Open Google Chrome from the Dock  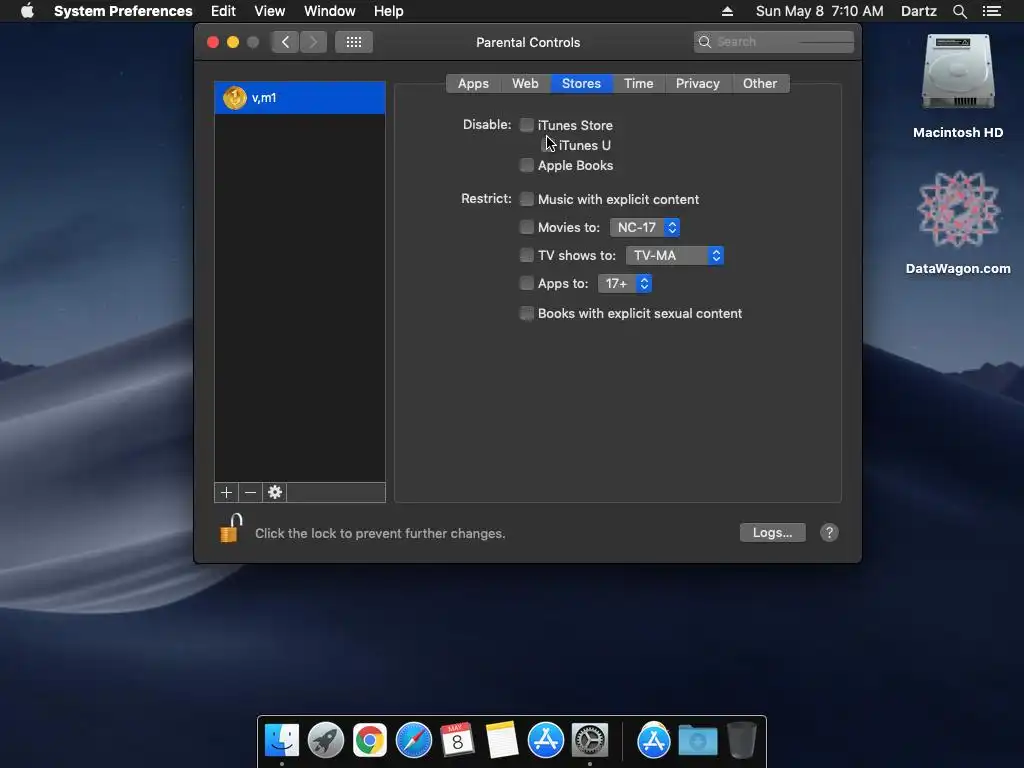(370, 740)
